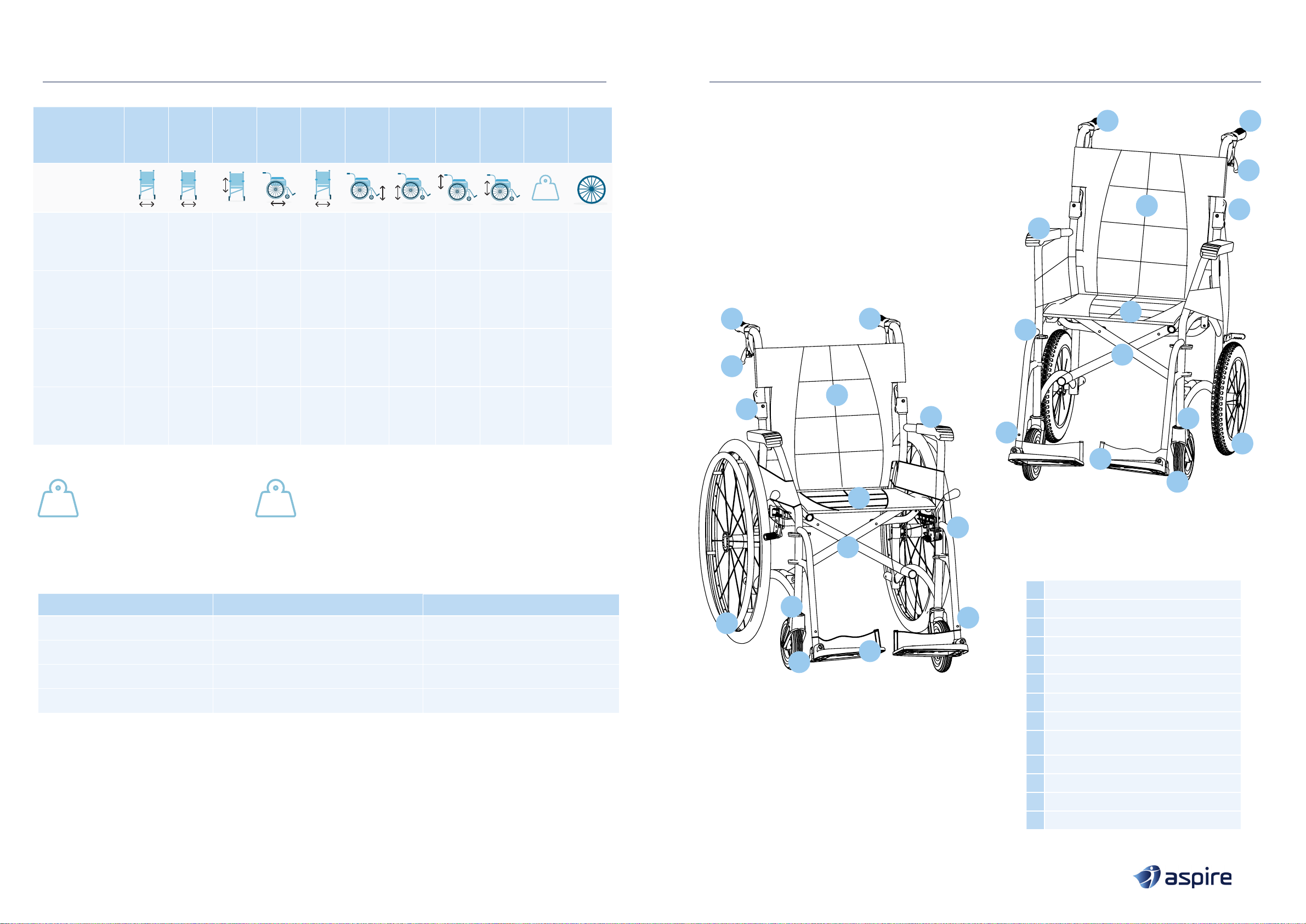Click the side-view wheelchair icon with arrow beside footrest
Image resolution: width=1306 pixels, height=924 pixels.
click(x=367, y=186)
